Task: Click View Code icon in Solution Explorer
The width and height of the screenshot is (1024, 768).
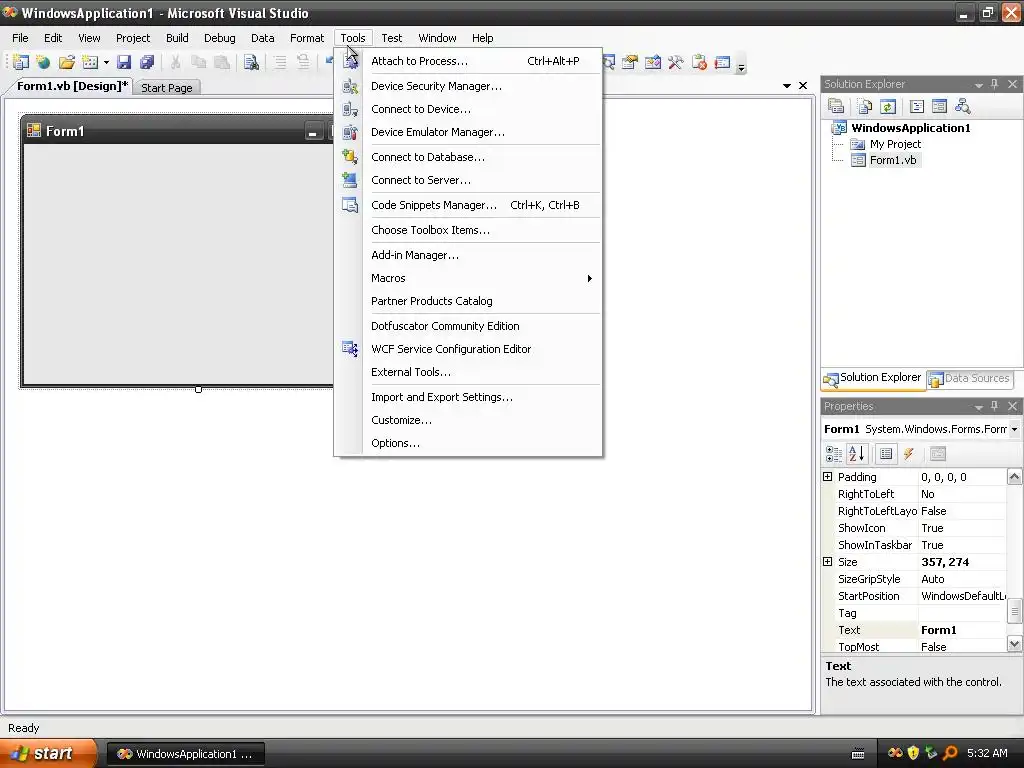Action: pyautogui.click(x=916, y=106)
